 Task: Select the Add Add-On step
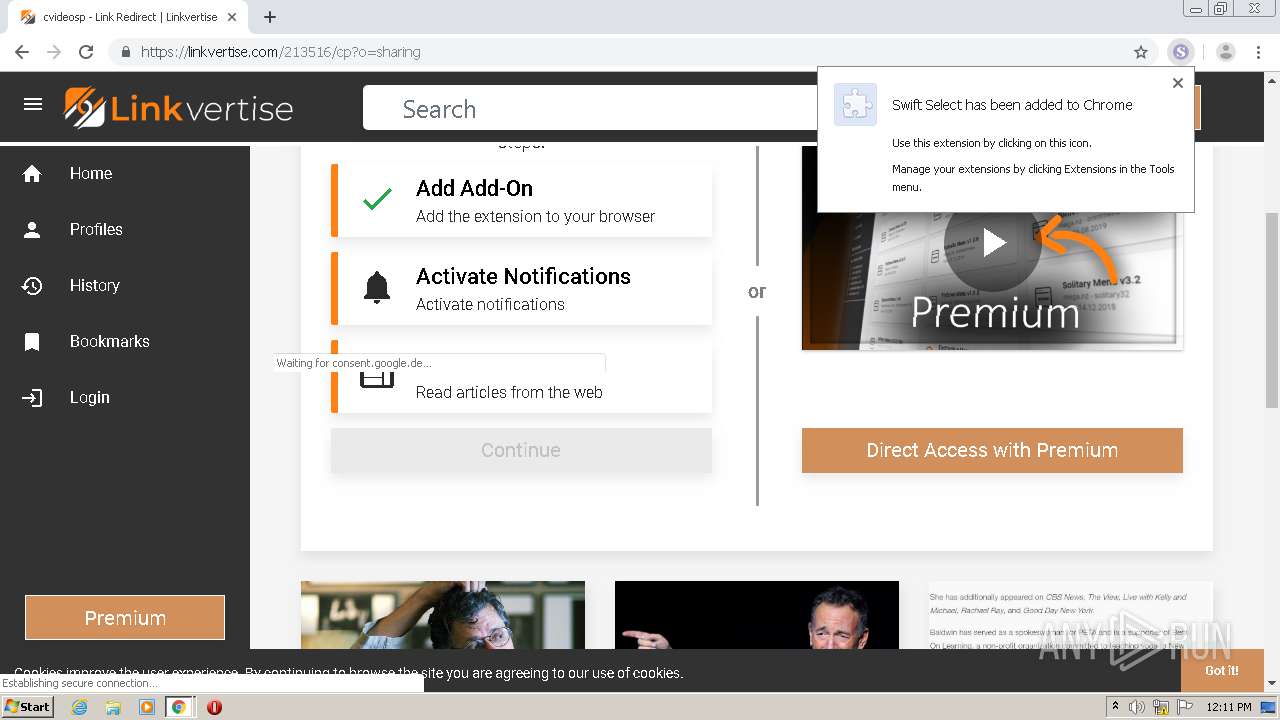[521, 201]
